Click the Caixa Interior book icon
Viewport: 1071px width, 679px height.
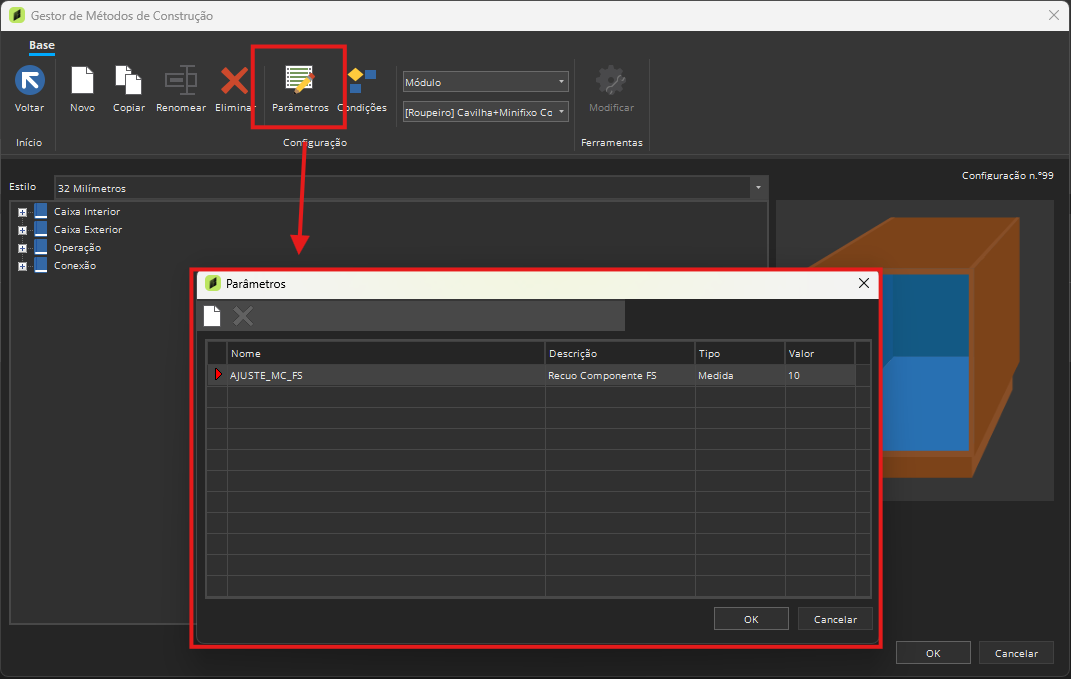[x=41, y=211]
